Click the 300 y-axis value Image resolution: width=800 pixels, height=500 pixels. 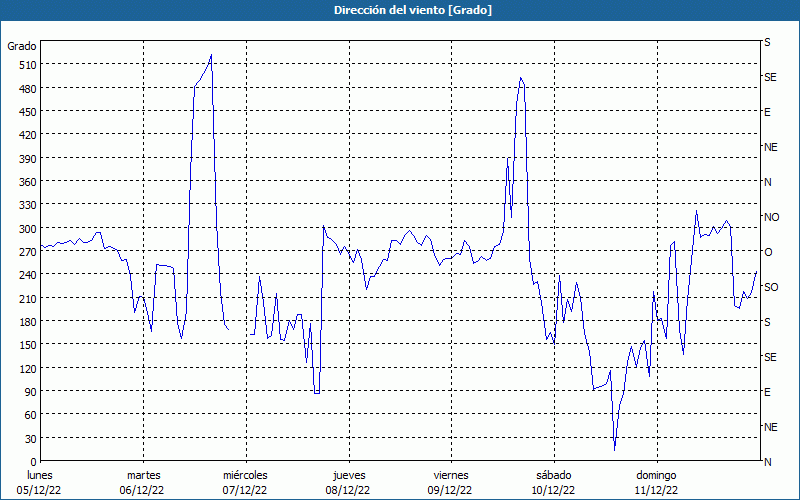(28, 229)
